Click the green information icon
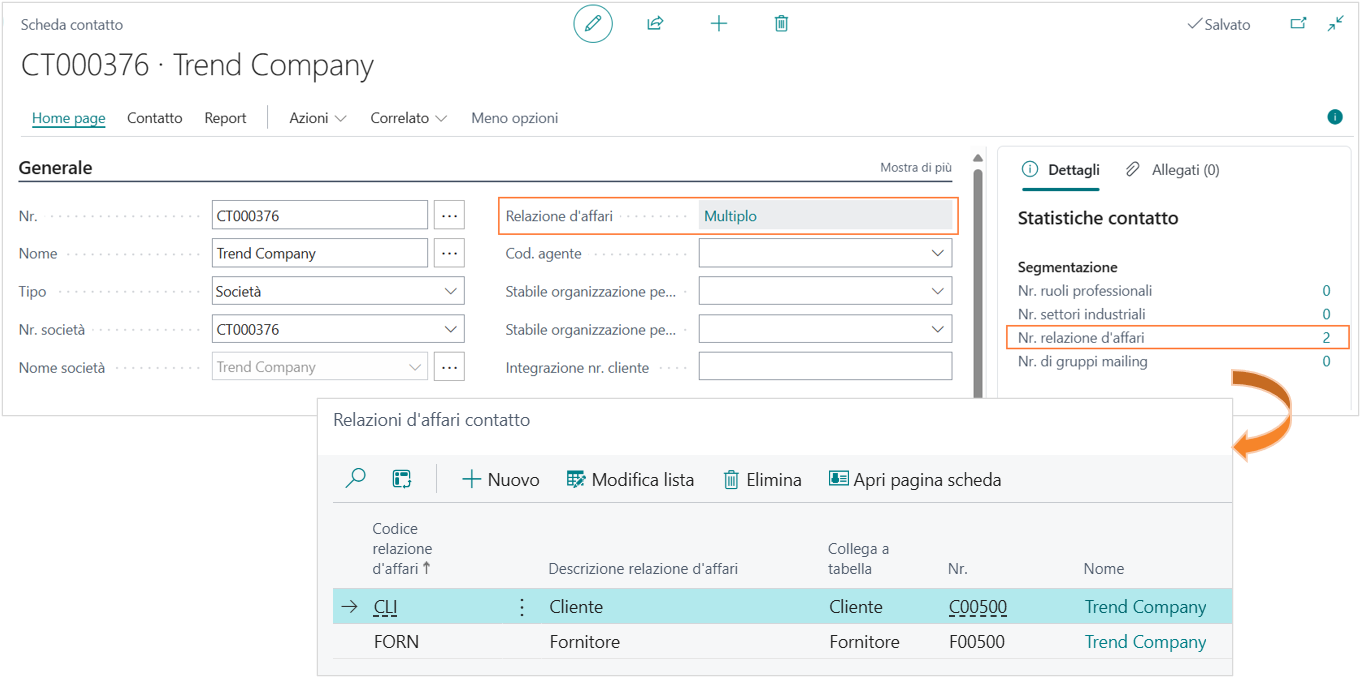1363x682 pixels. (1334, 117)
